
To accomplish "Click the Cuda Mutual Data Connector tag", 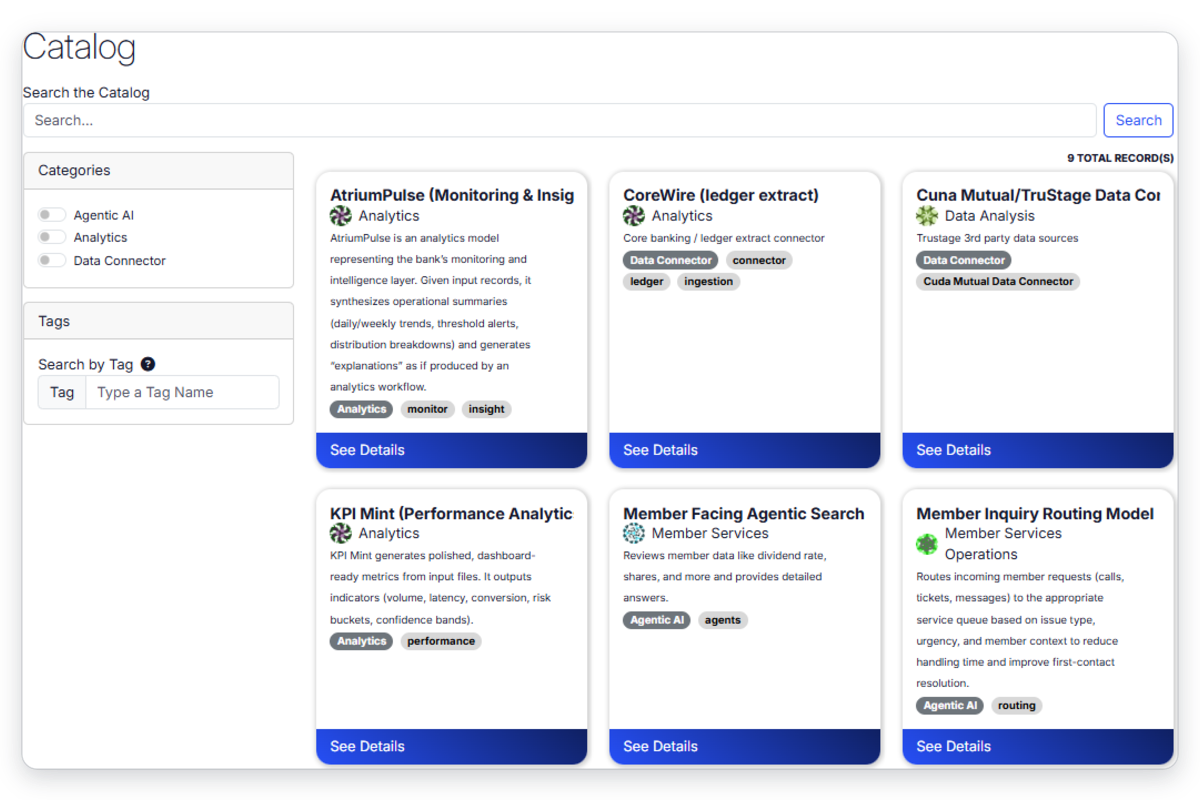I will coord(998,282).
